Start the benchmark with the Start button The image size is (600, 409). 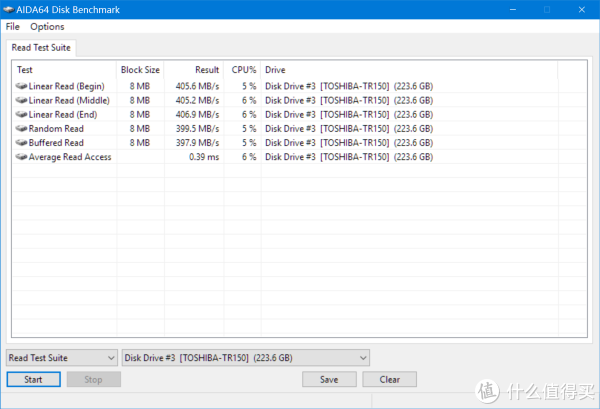point(33,380)
